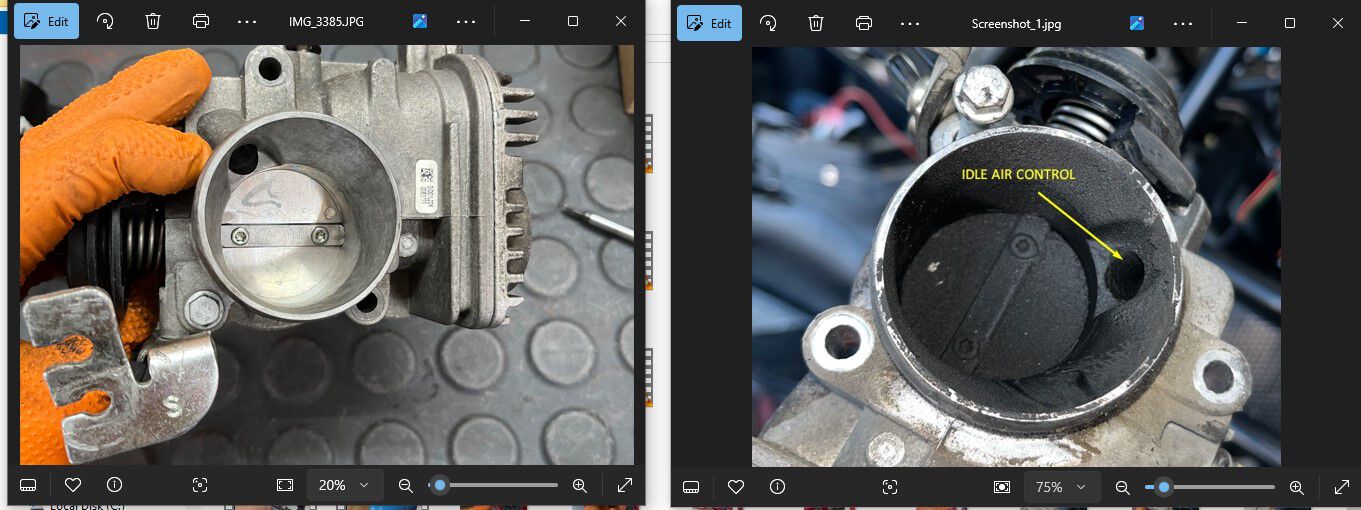Favorite the IMG_3385.JPG photo with heart
The image size is (1361, 510).
click(72, 485)
